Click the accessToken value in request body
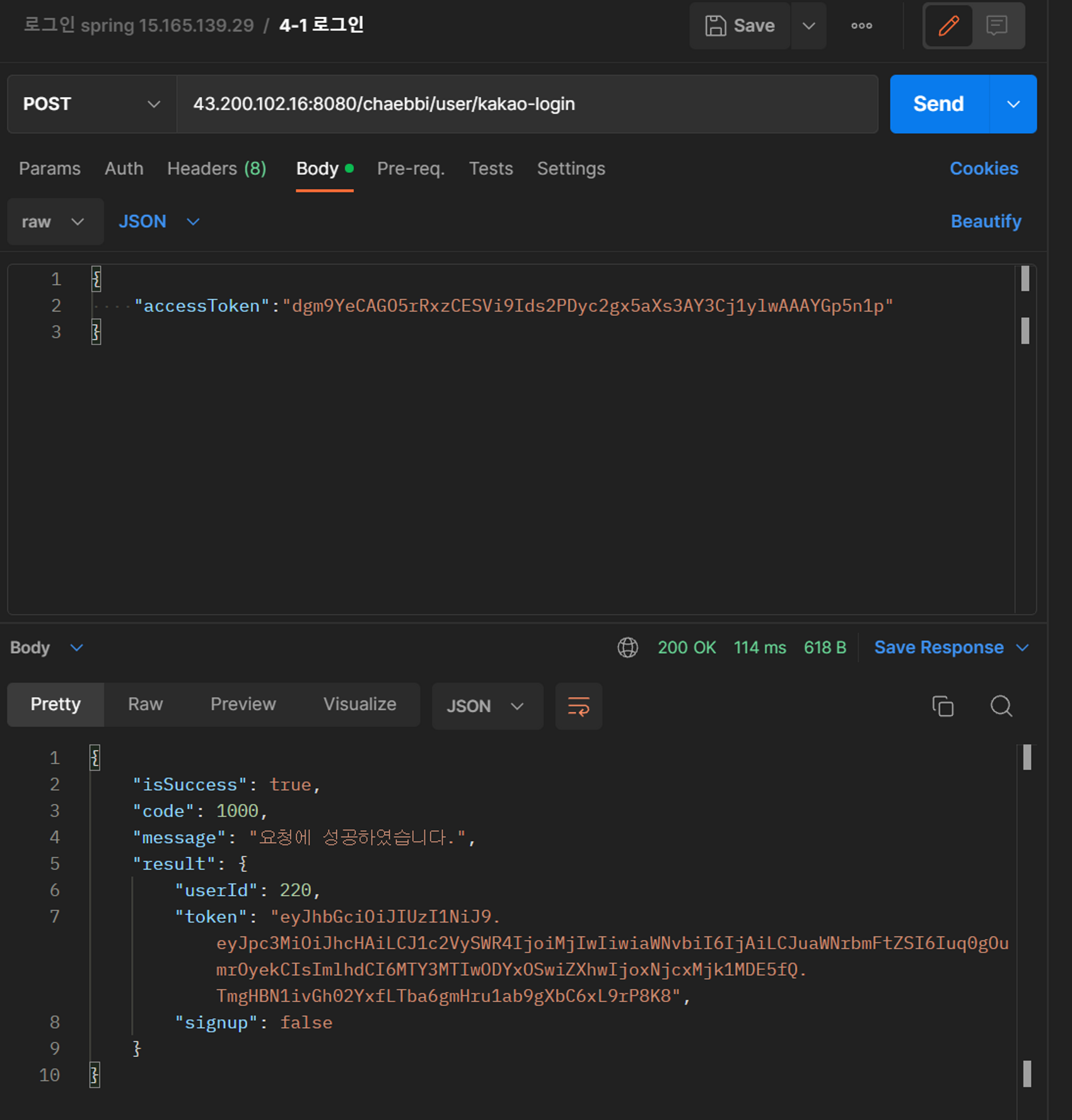This screenshot has width=1072, height=1120. pyautogui.click(x=587, y=306)
